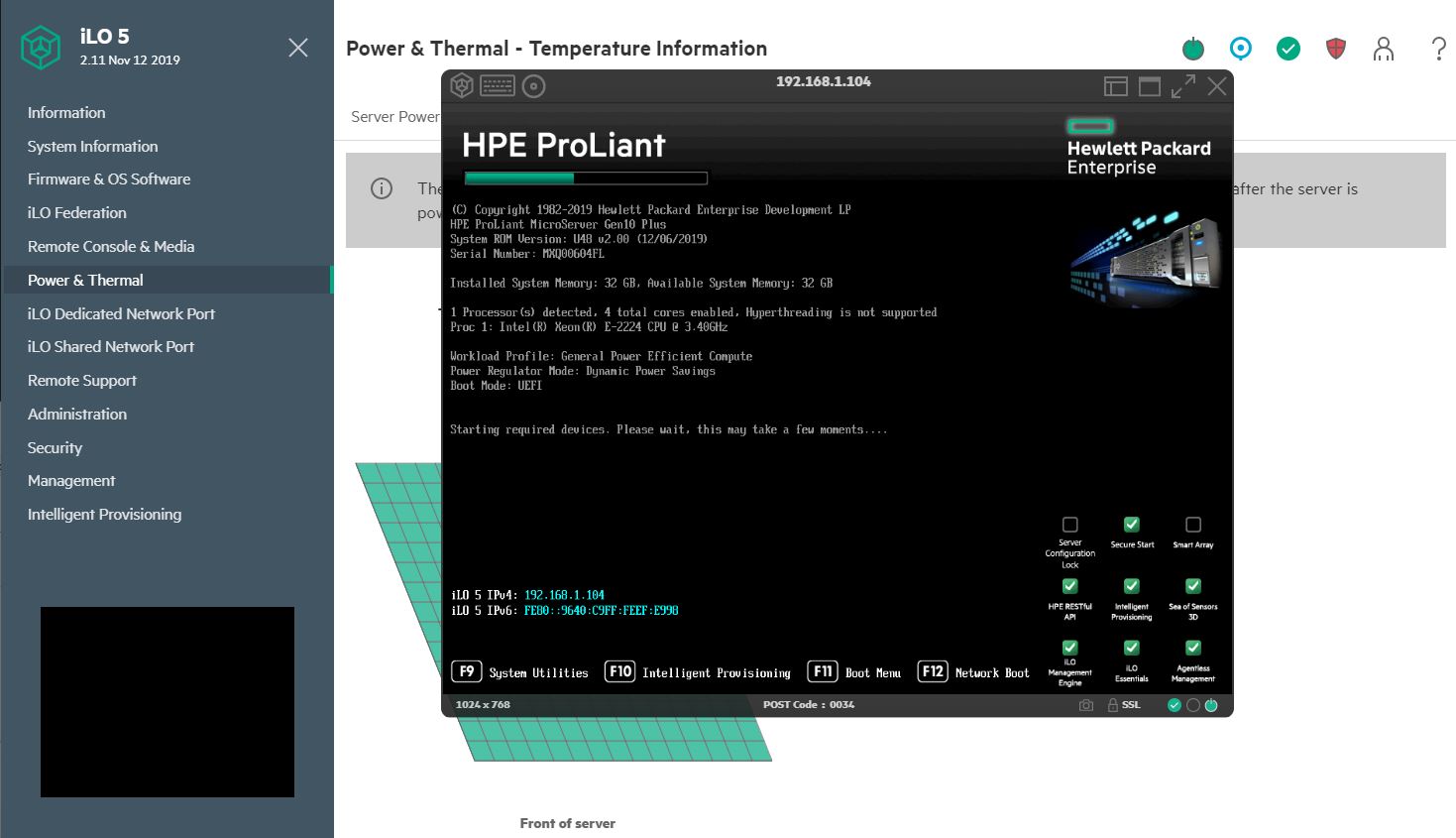Screen dimensions: 1456x838
Task: Click the Power & Thermal page title
Action: pyautogui.click(x=557, y=49)
